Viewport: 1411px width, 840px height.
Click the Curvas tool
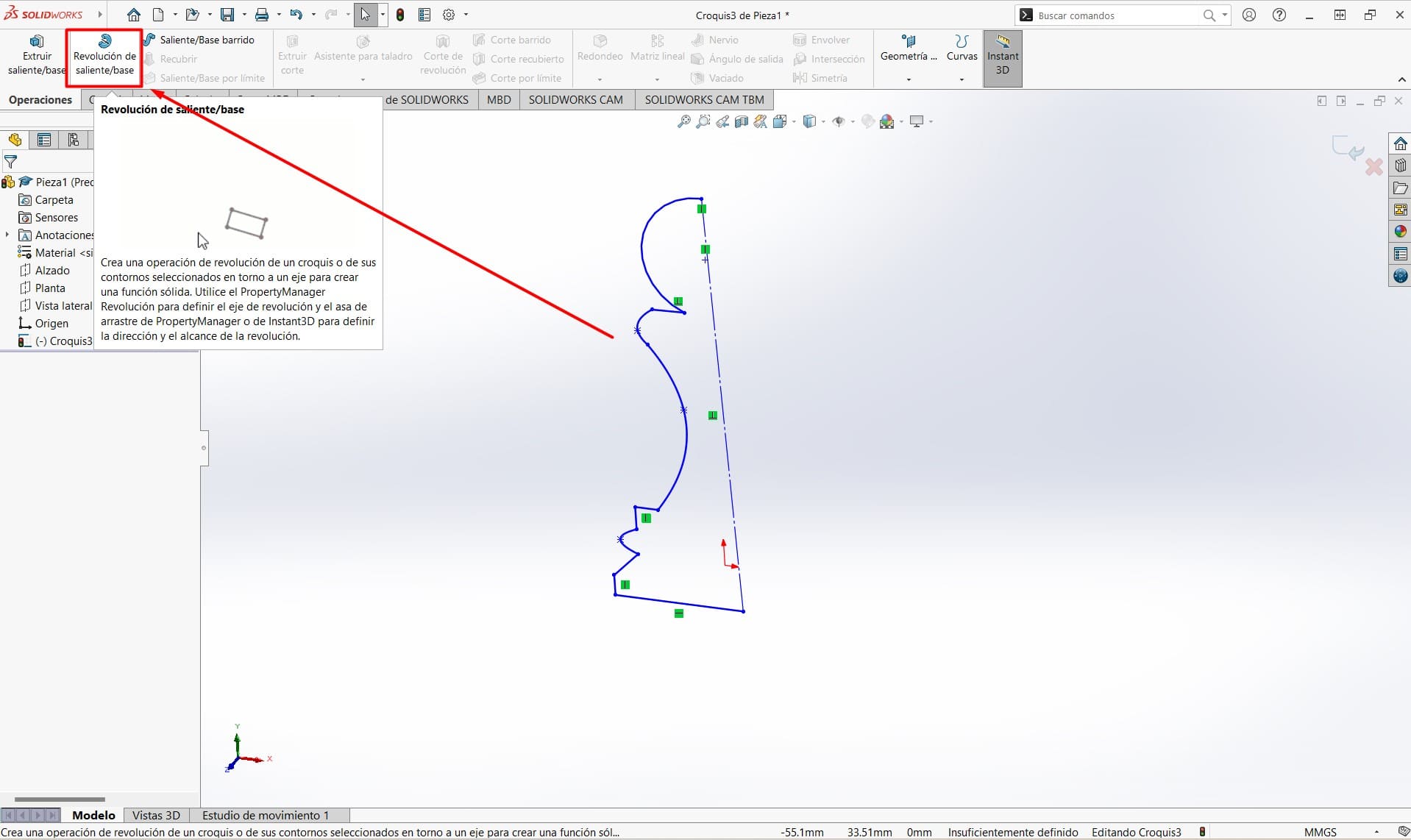[x=962, y=49]
